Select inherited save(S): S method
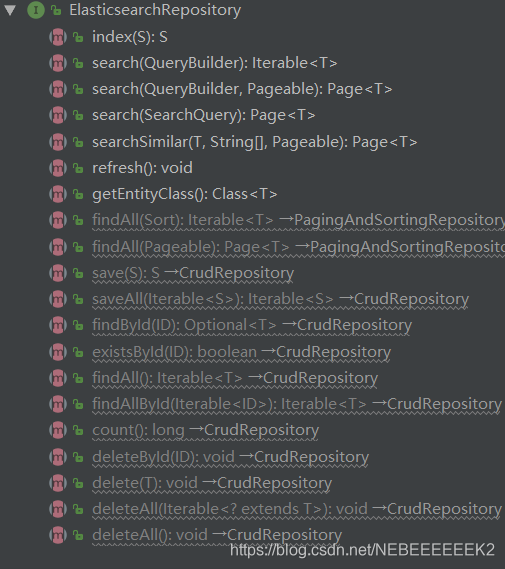Screen dimensions: 505x569 point(193,273)
